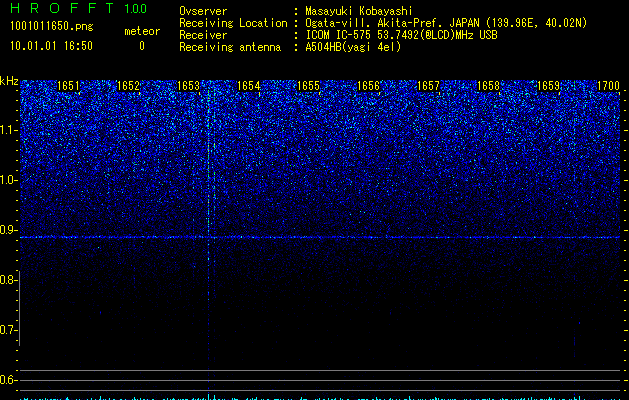Click the 1656 time marker
The height and width of the screenshot is (400, 629).
coord(368,86)
